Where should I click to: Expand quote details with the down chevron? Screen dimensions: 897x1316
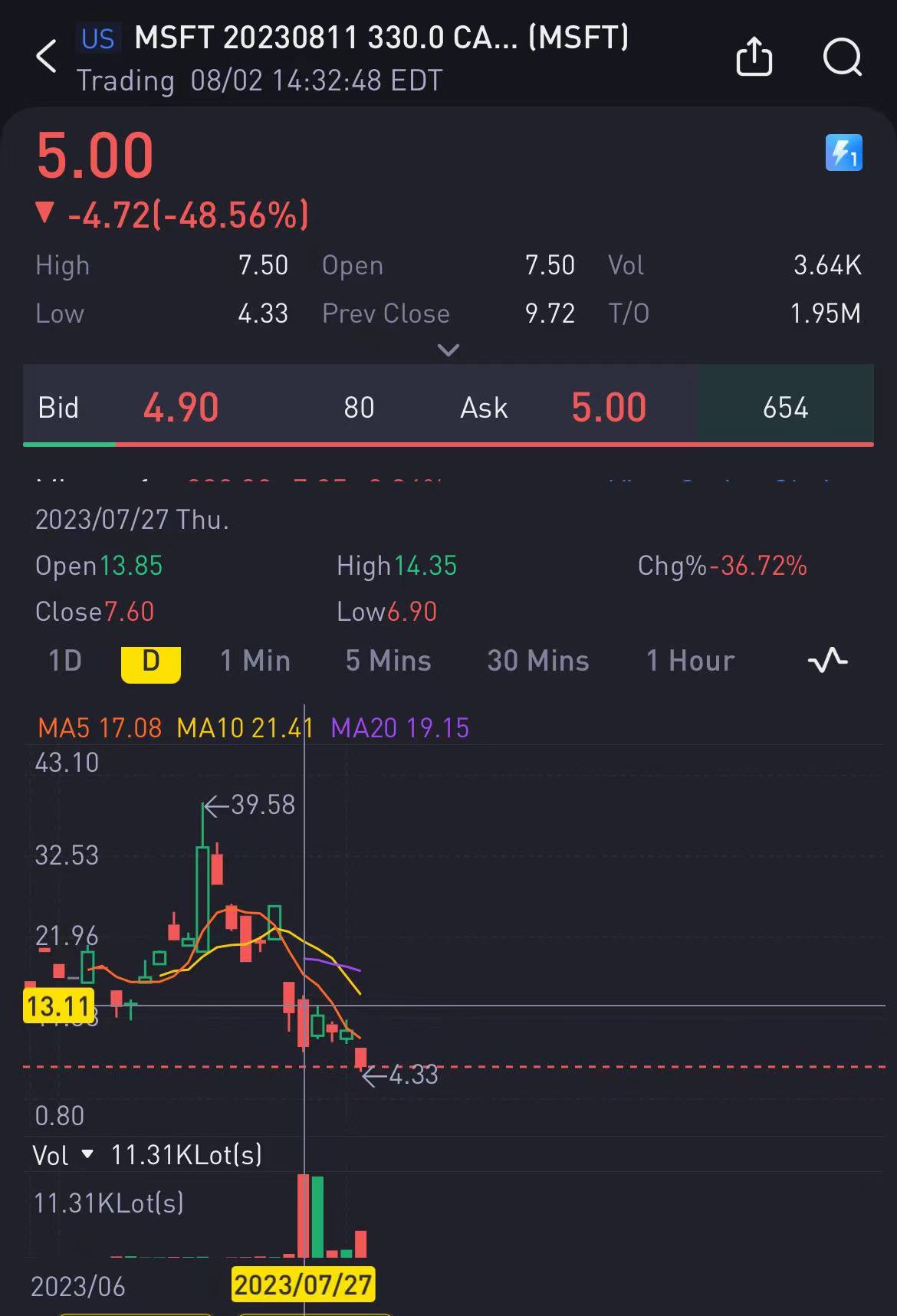(448, 350)
